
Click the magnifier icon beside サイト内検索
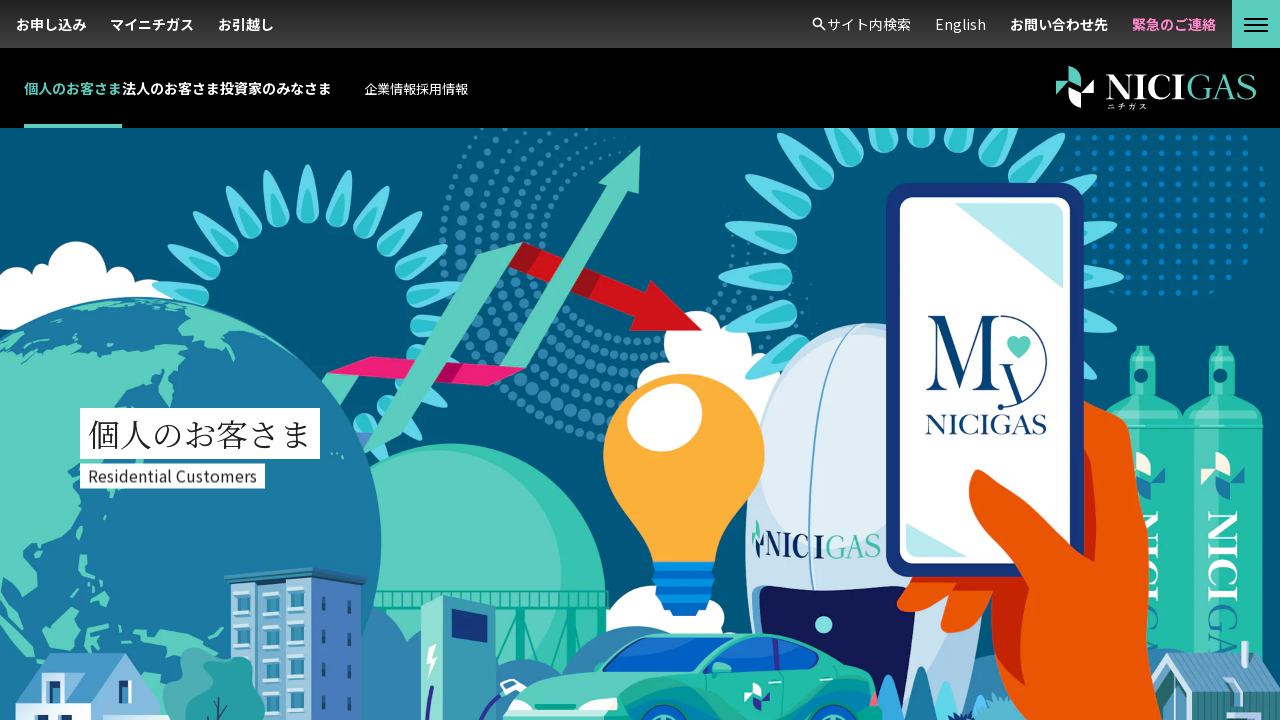[818, 24]
